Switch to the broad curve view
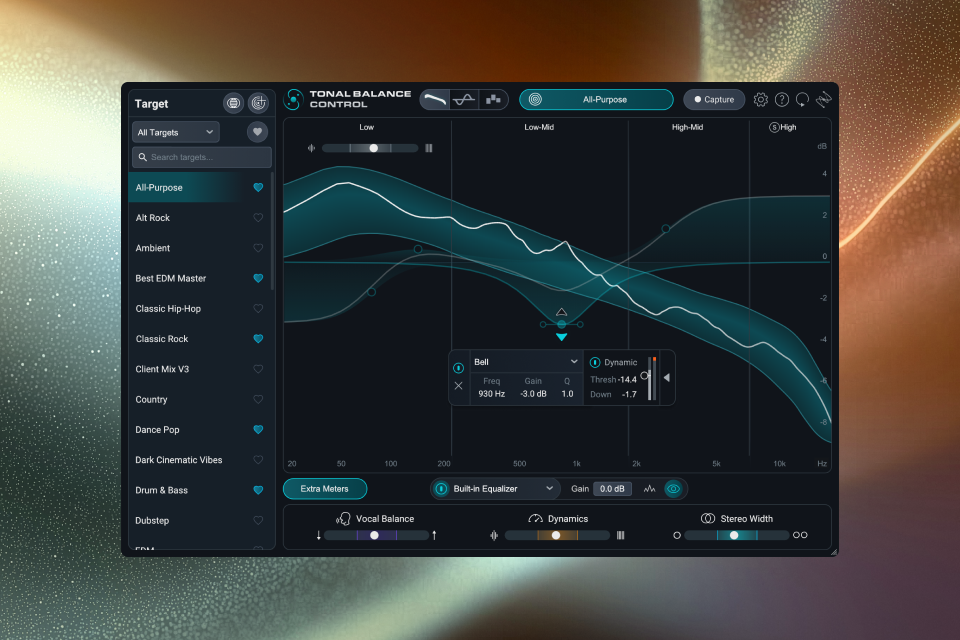Screen dimensions: 960x640 coord(435,99)
